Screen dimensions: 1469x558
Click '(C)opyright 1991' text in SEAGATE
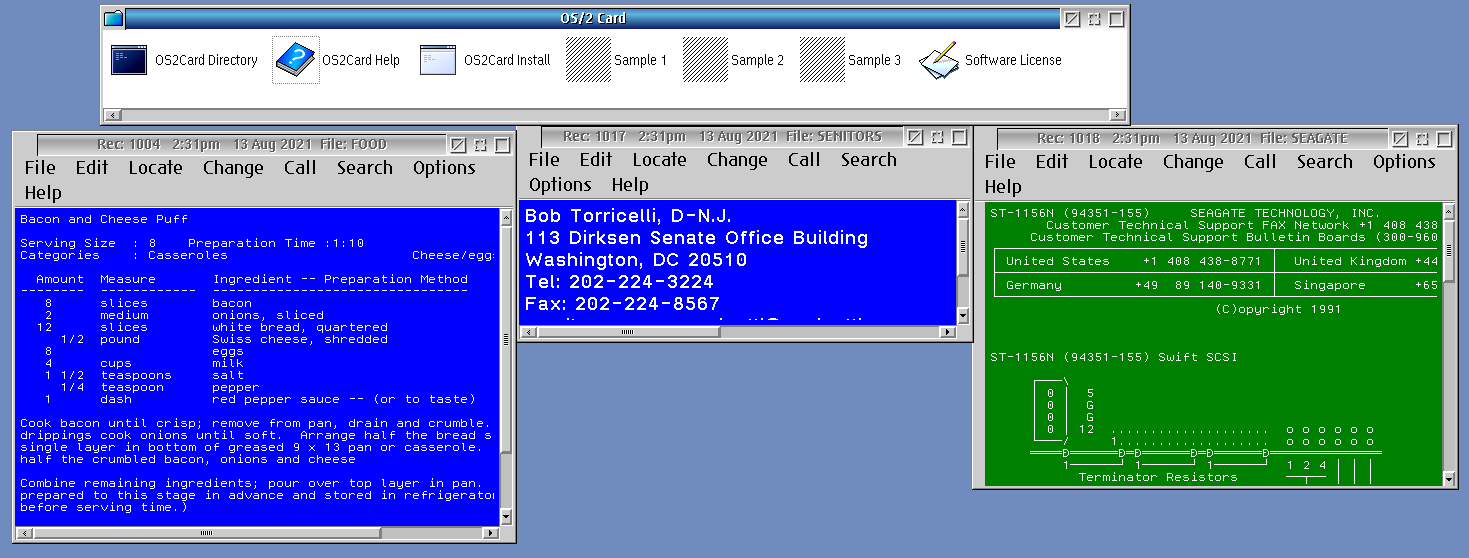coord(1278,309)
